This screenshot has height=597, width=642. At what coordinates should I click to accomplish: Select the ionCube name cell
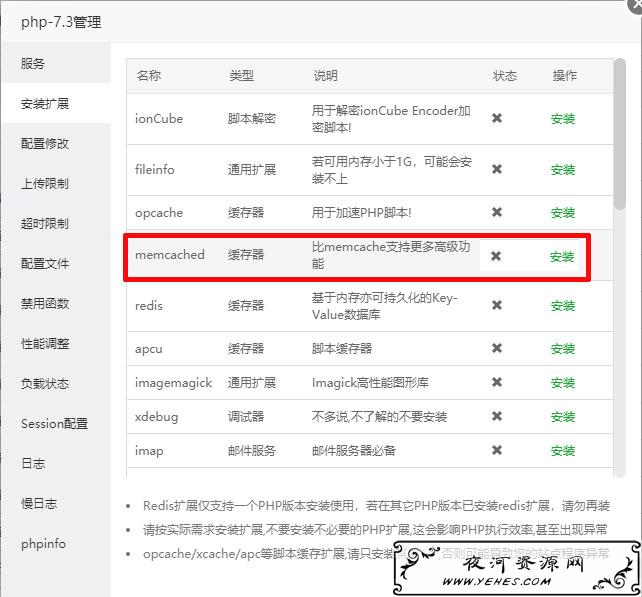pyautogui.click(x=159, y=119)
